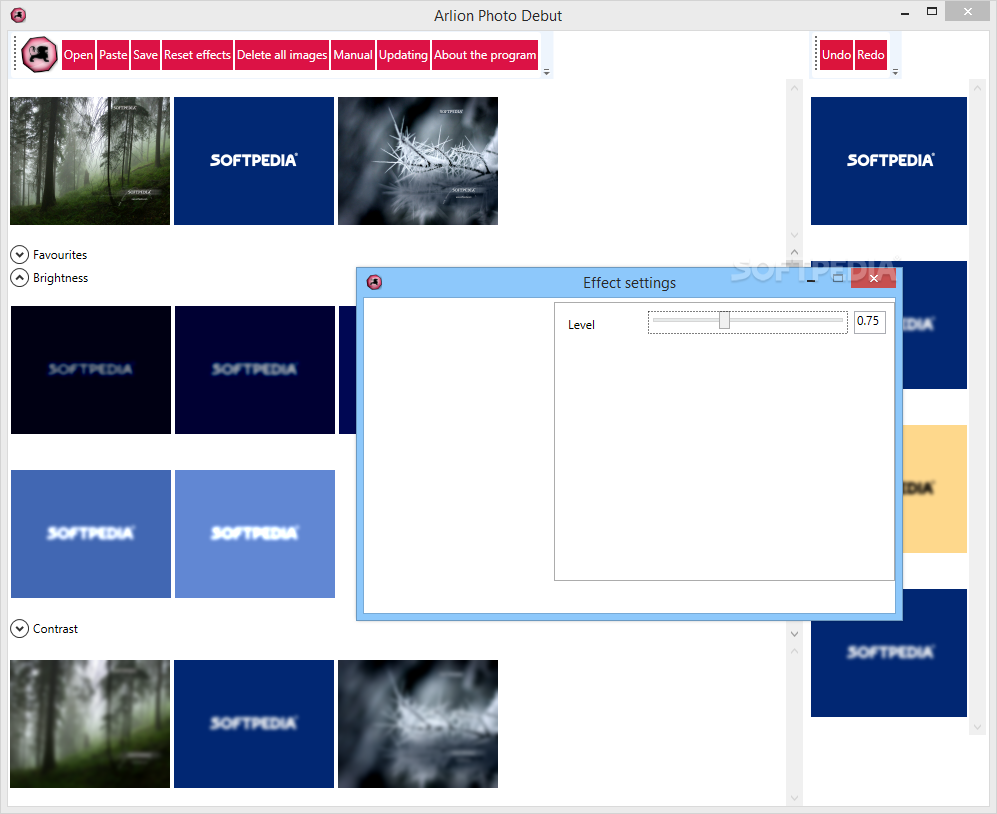Reset effects on the image
997x814 pixels.
tap(197, 55)
